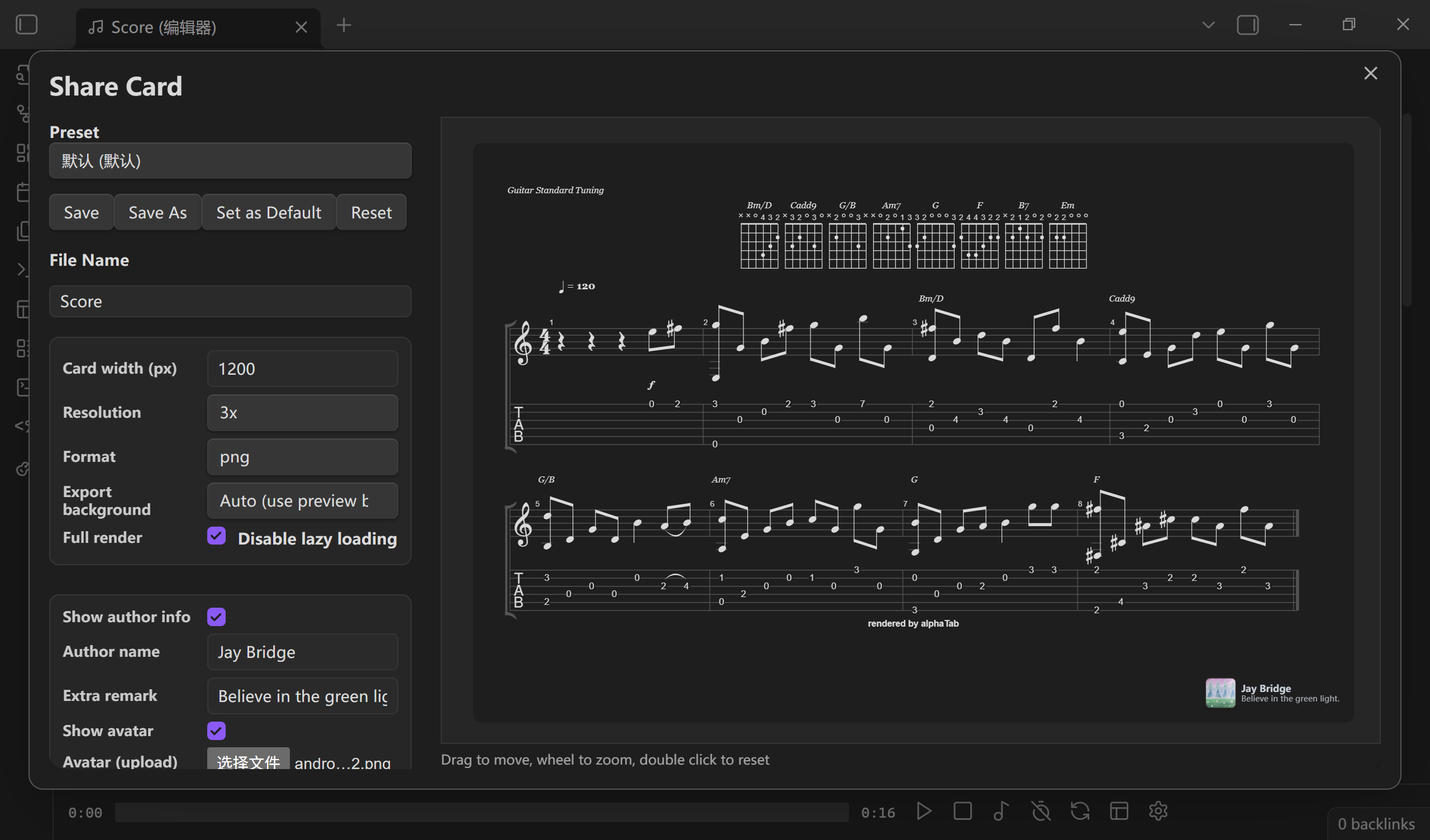
Task: Close the Share Card dialog
Action: coord(1370,73)
